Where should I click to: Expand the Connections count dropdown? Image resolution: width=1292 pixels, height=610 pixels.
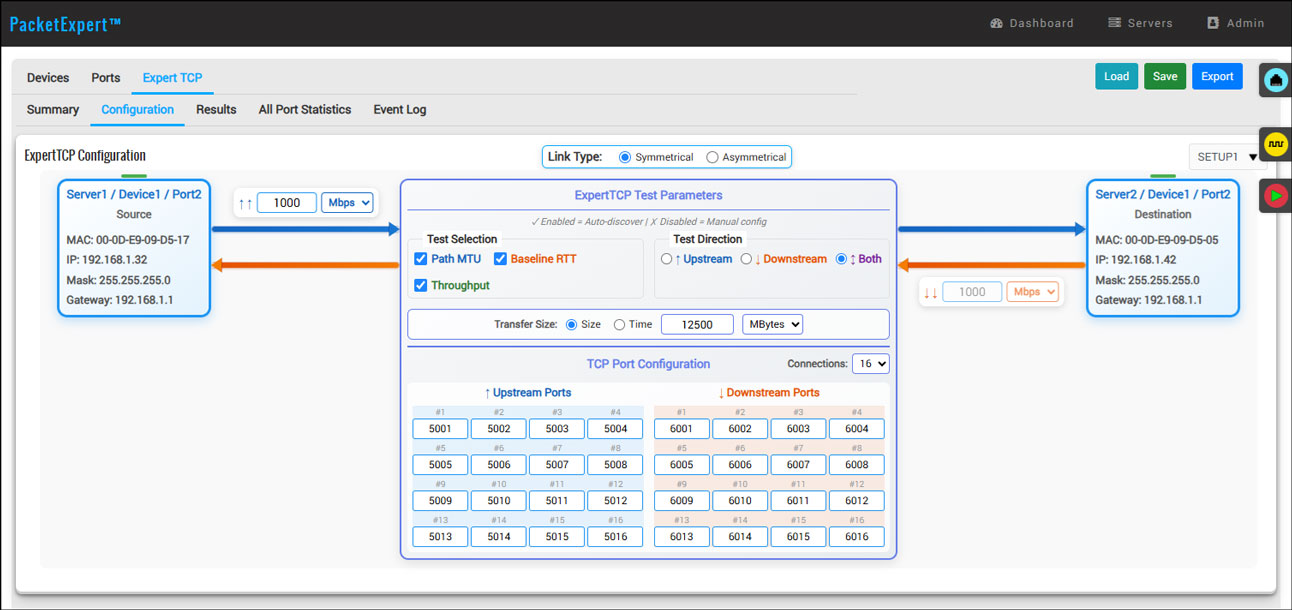pyautogui.click(x=870, y=364)
